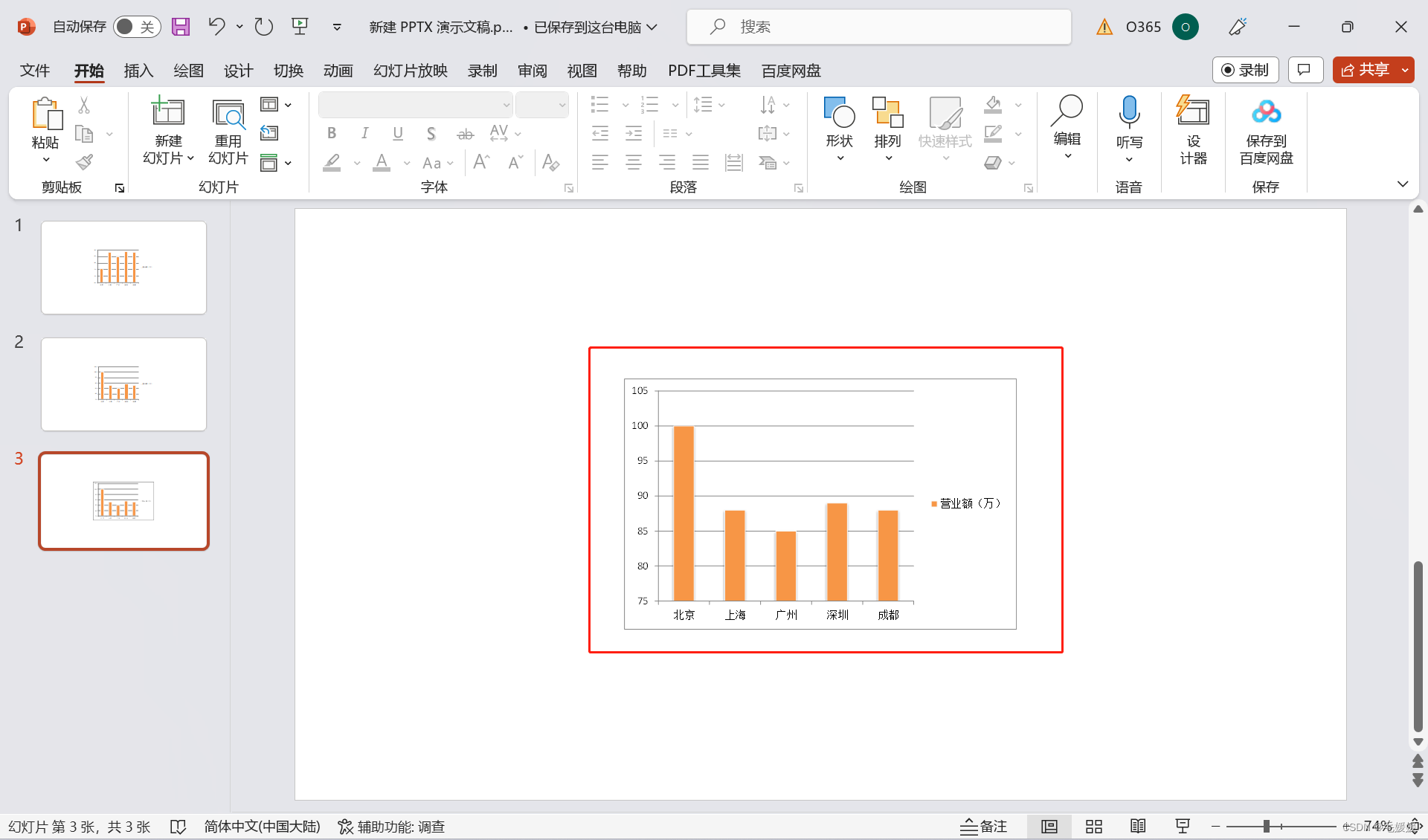The image size is (1428, 840).
Task: Switch to Normal view button
Action: point(1049,827)
